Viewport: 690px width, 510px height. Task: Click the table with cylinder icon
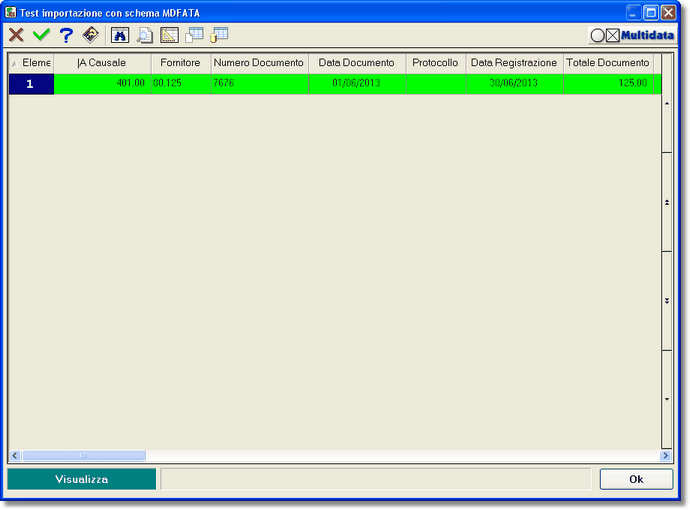(219, 35)
